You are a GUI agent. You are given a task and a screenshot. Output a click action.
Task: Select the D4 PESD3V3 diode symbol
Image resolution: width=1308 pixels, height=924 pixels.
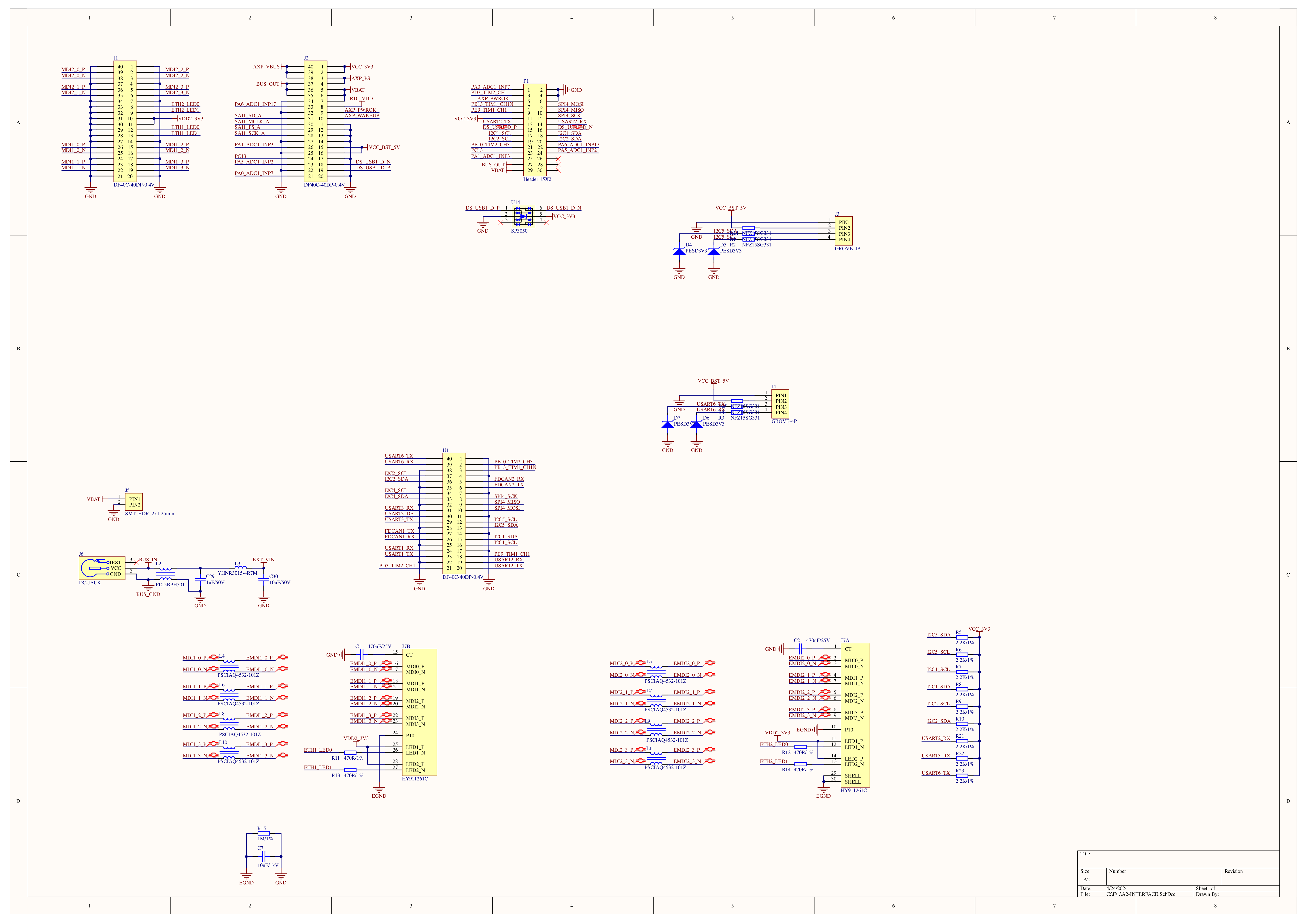tap(679, 251)
